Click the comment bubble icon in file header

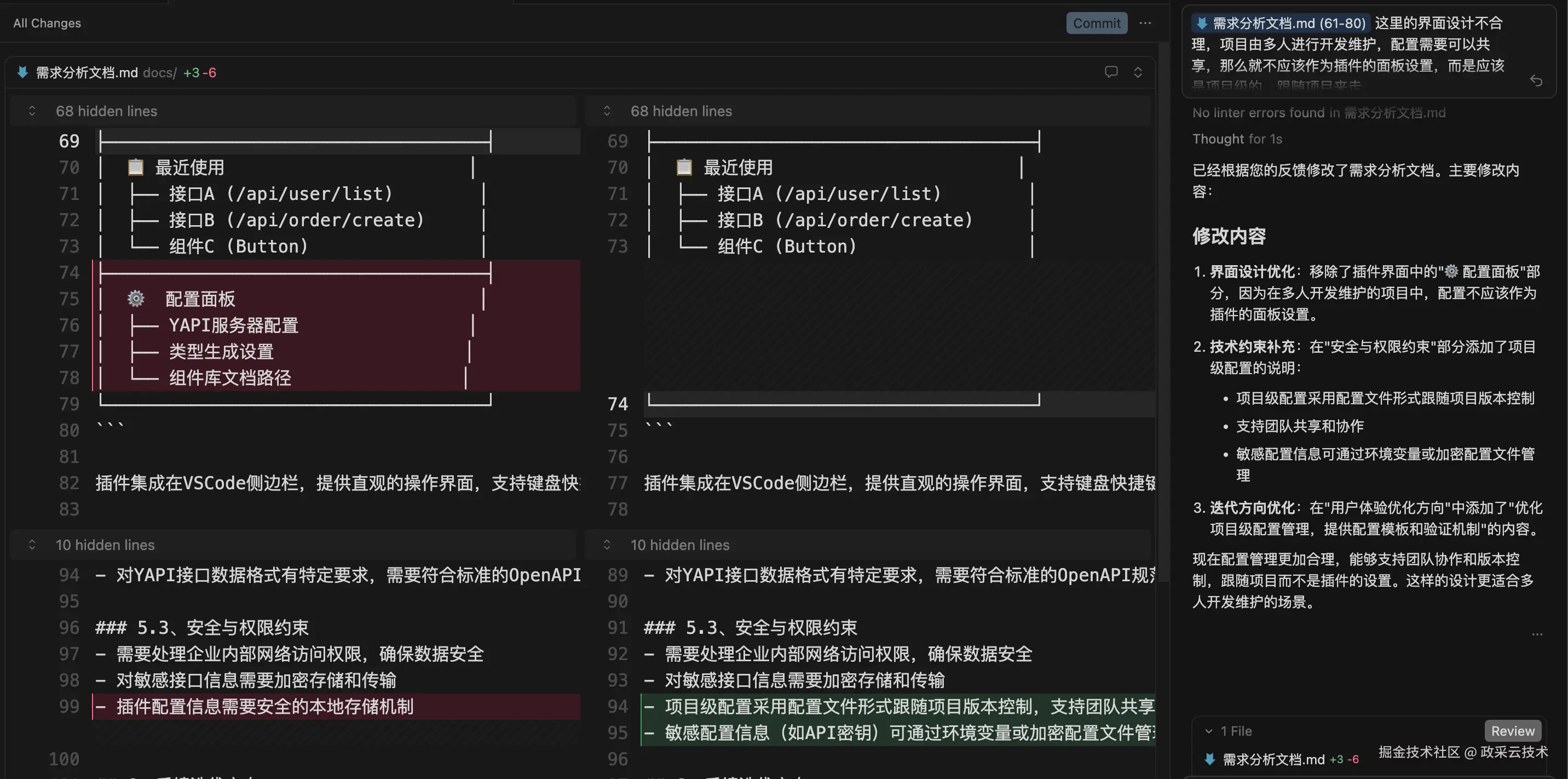tap(1111, 72)
